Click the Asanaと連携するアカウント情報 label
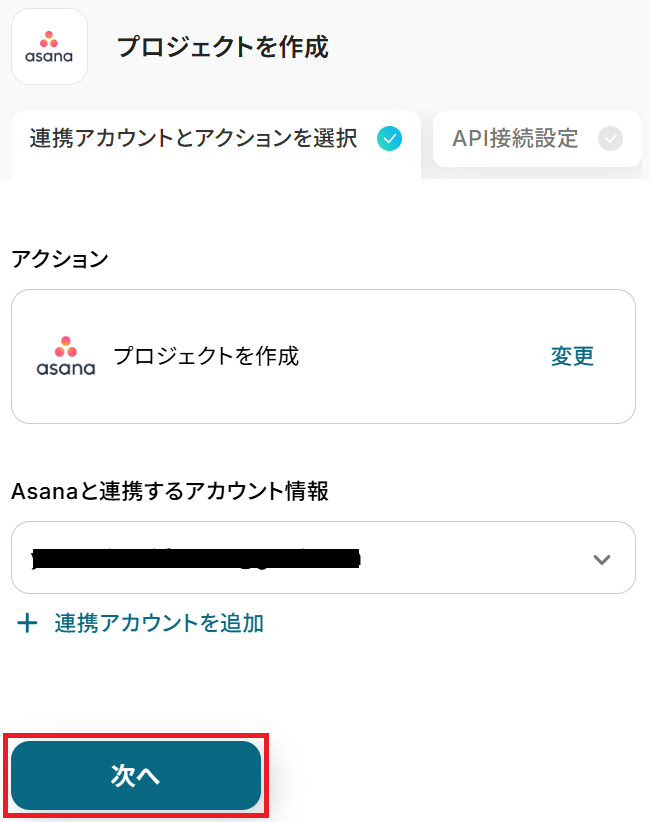Image resolution: width=650 pixels, height=822 pixels. point(170,491)
